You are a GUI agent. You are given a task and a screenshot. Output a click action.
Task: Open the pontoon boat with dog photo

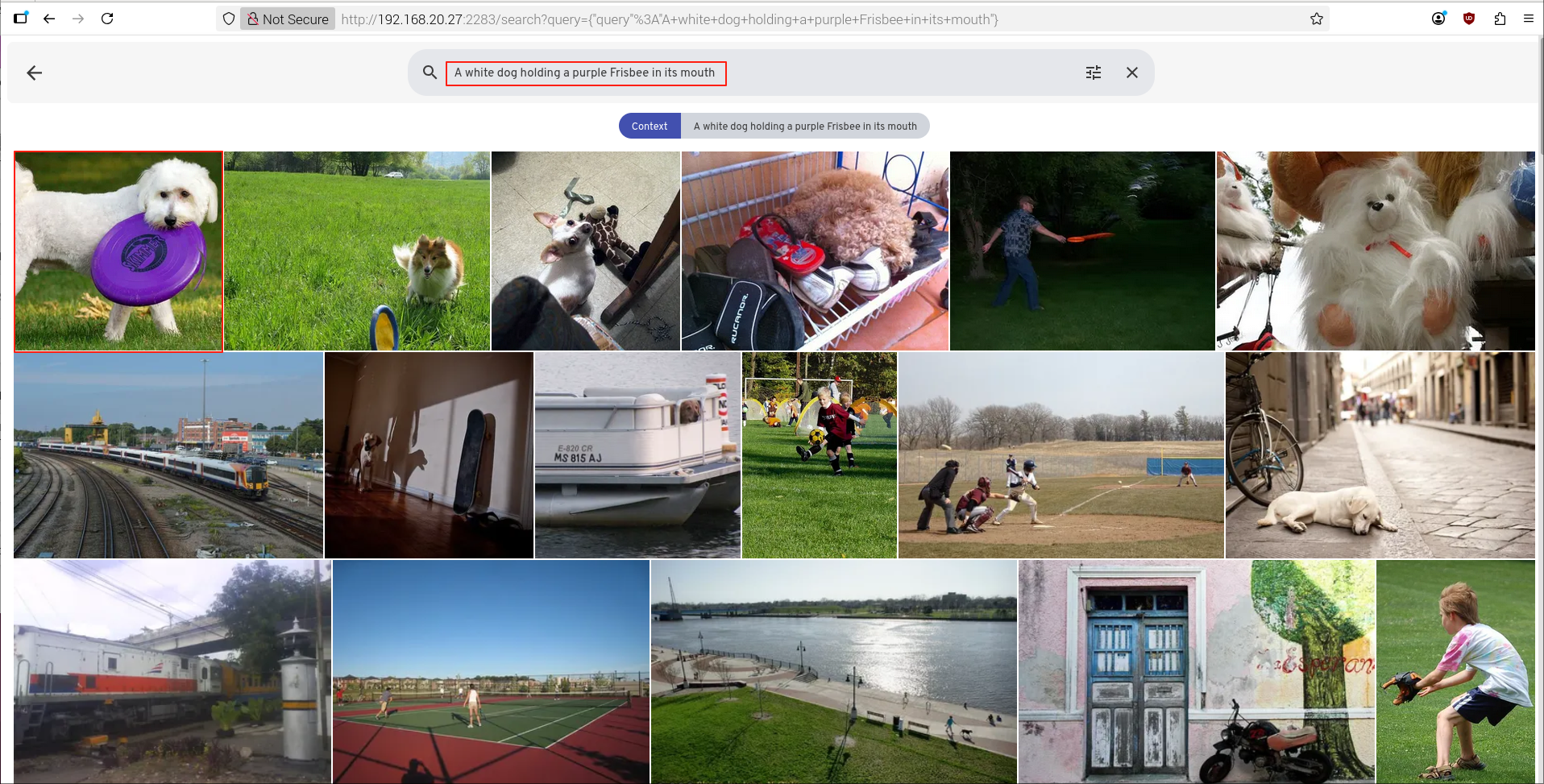tap(637, 455)
